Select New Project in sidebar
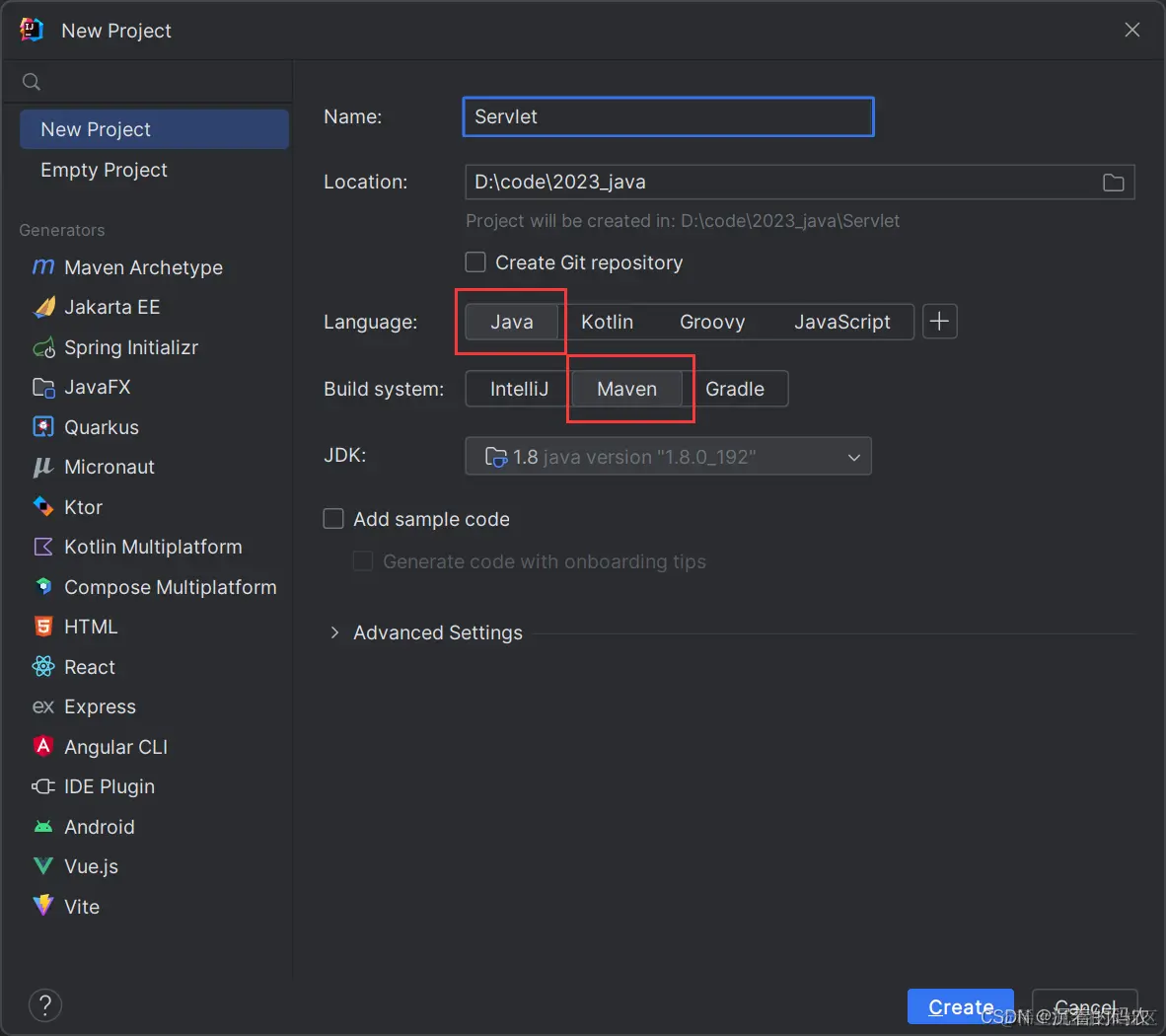 (154, 129)
